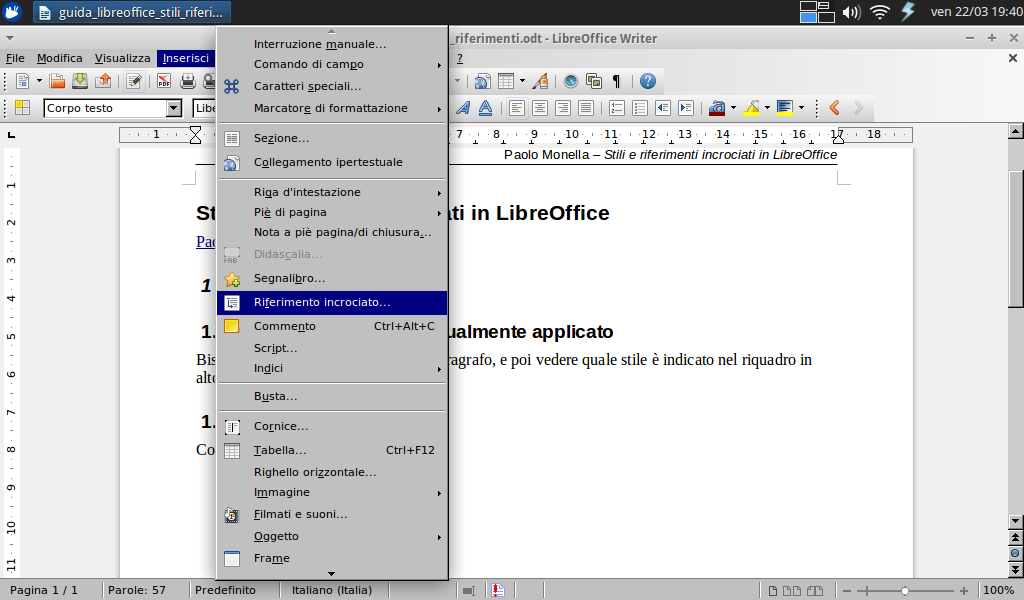
Task: Open the Corpo testo paragraph style dropdown
Action: tap(174, 108)
